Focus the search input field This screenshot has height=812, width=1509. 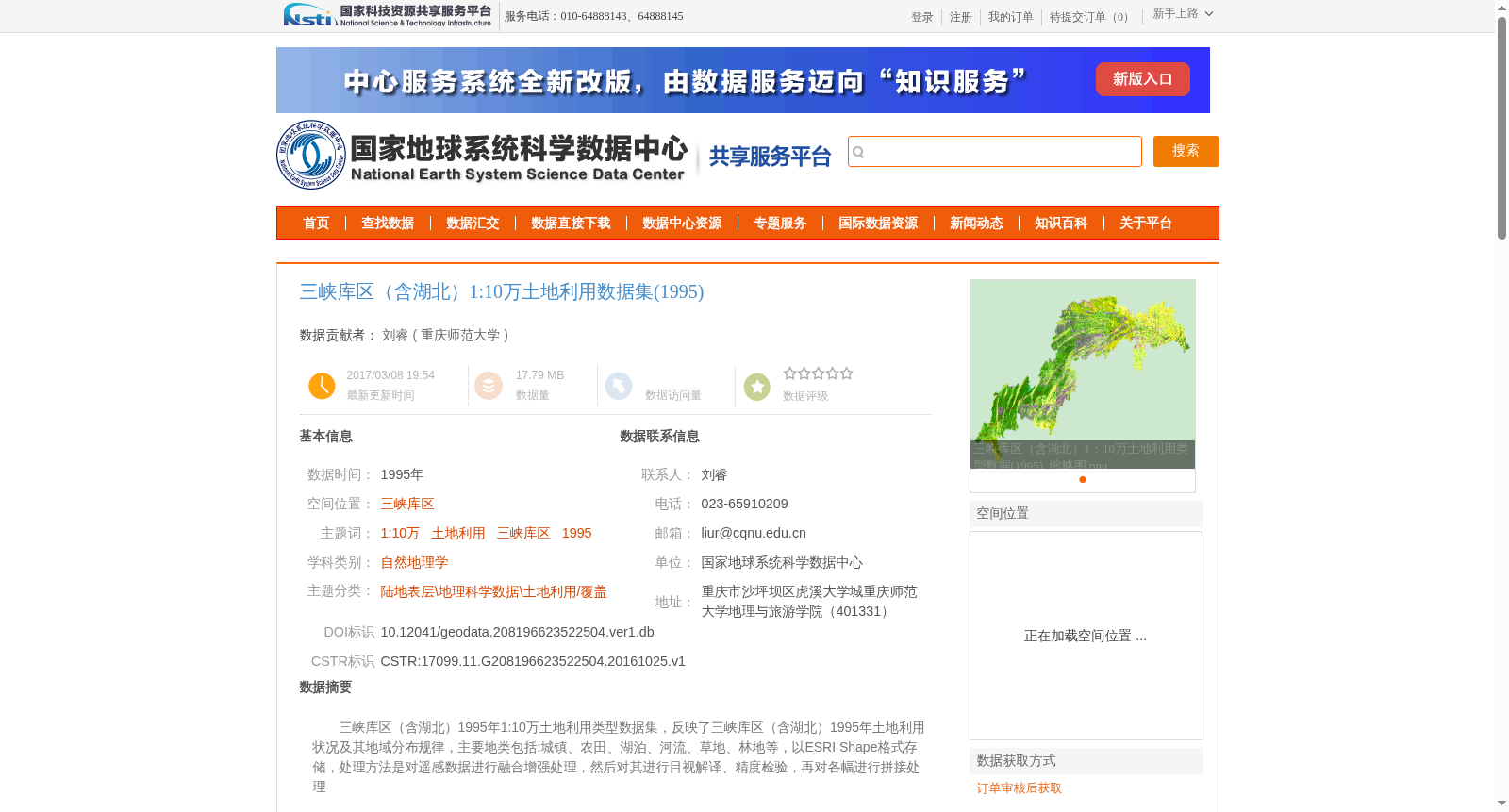tap(995, 151)
